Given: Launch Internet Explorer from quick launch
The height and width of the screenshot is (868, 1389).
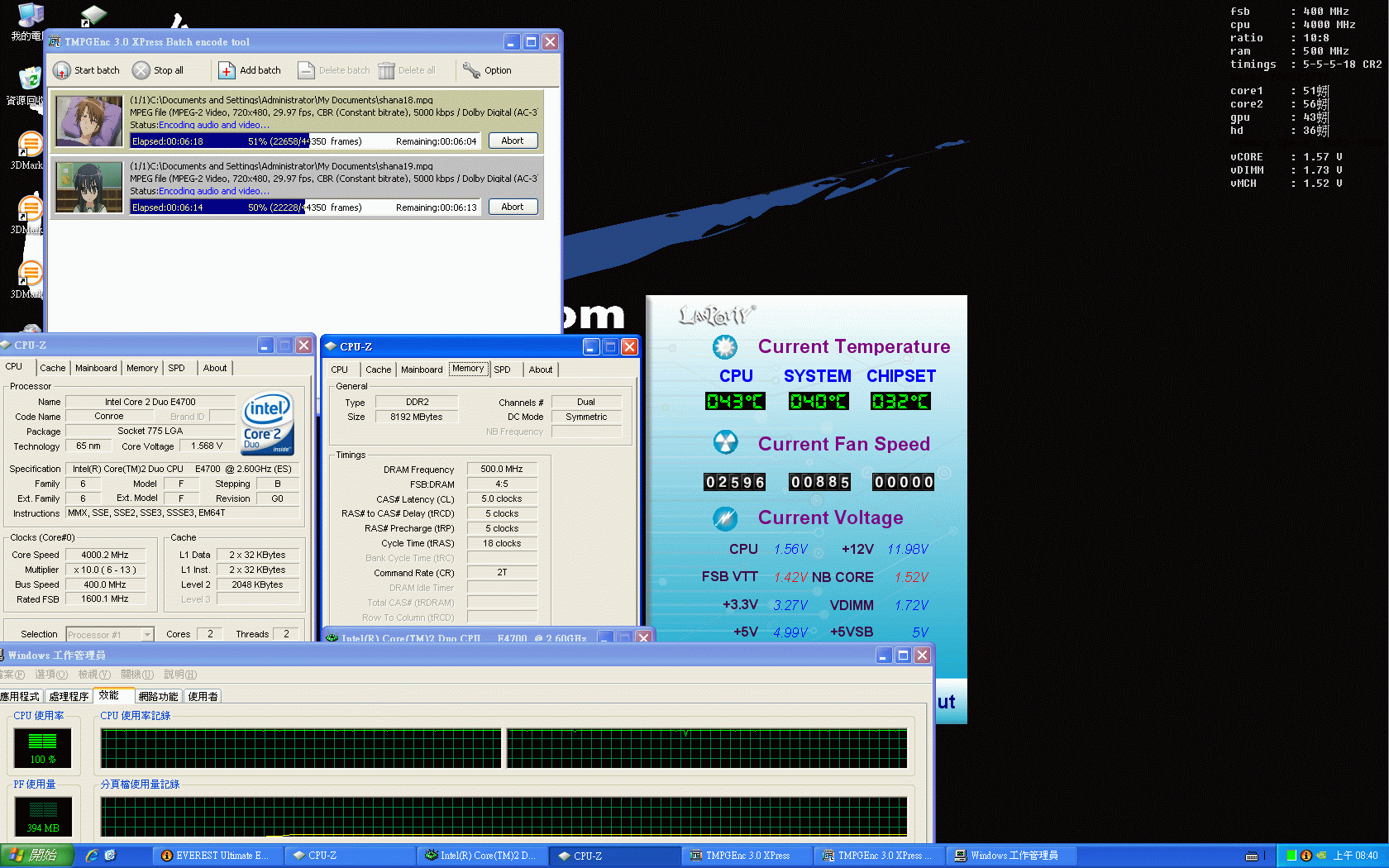Looking at the screenshot, I should tap(92, 856).
